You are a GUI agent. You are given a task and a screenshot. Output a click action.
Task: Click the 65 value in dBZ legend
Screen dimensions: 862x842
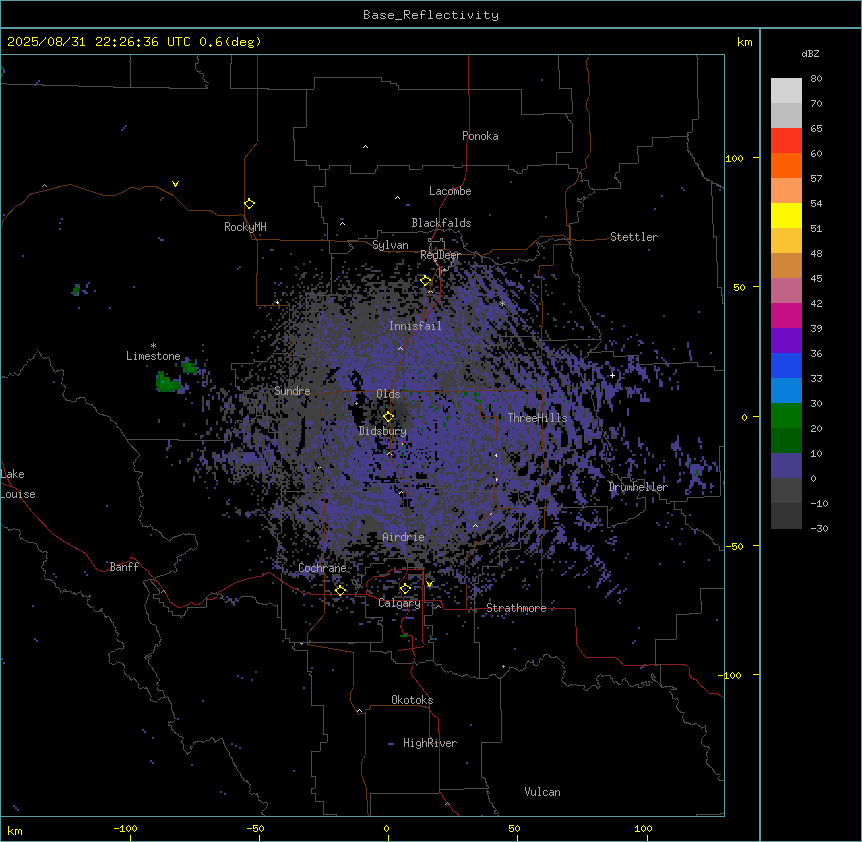click(x=816, y=129)
